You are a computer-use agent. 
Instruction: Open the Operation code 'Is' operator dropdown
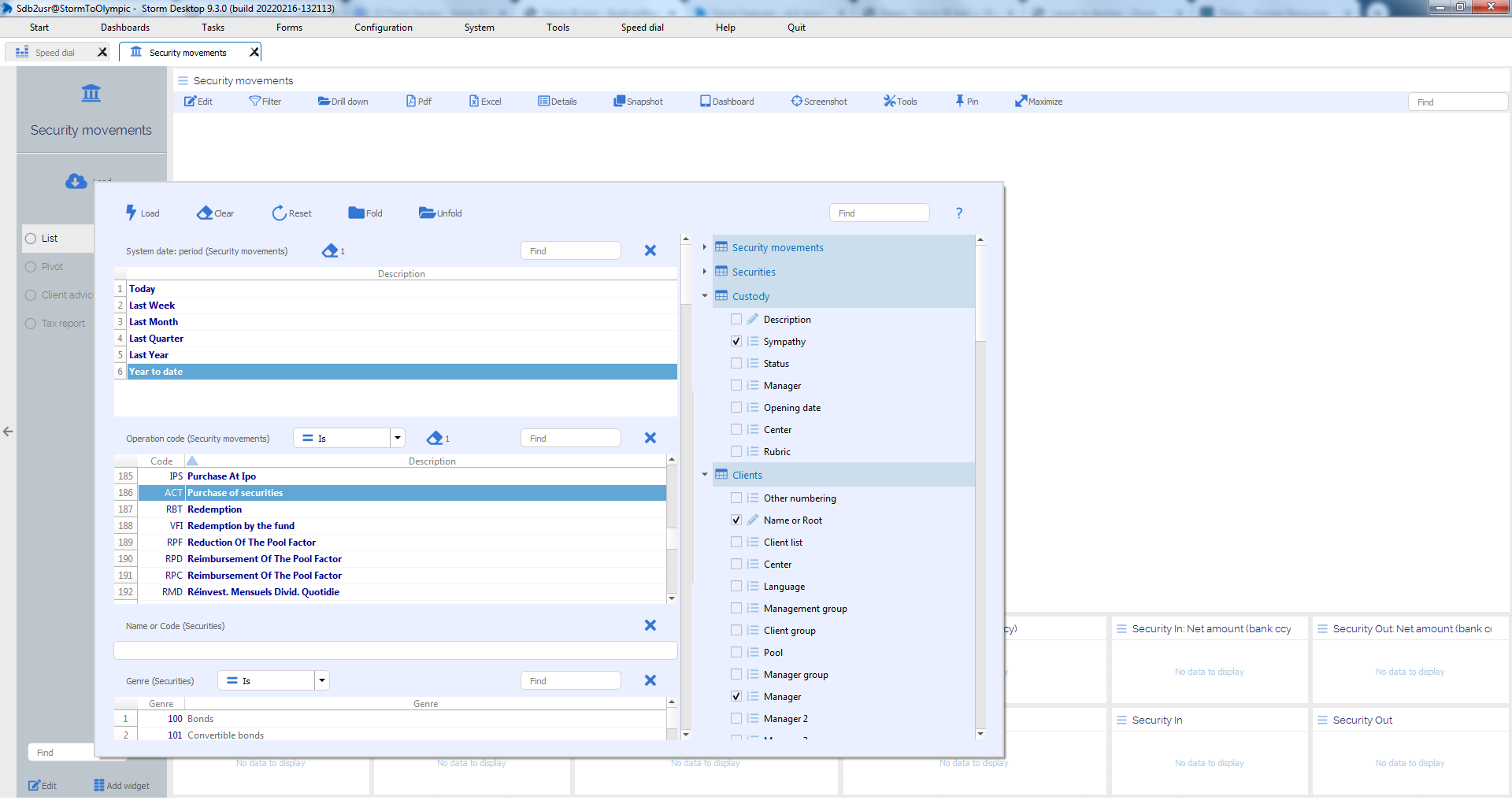coord(398,438)
